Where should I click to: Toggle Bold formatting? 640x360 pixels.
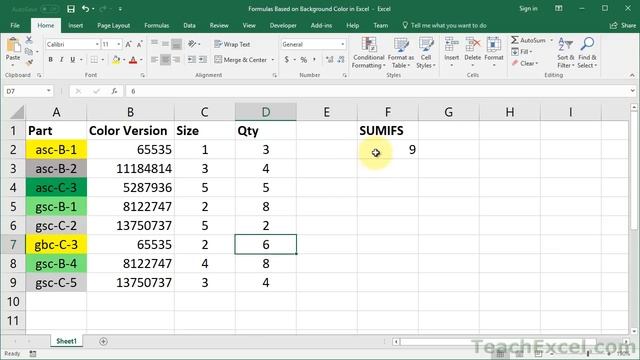[x=51, y=60]
